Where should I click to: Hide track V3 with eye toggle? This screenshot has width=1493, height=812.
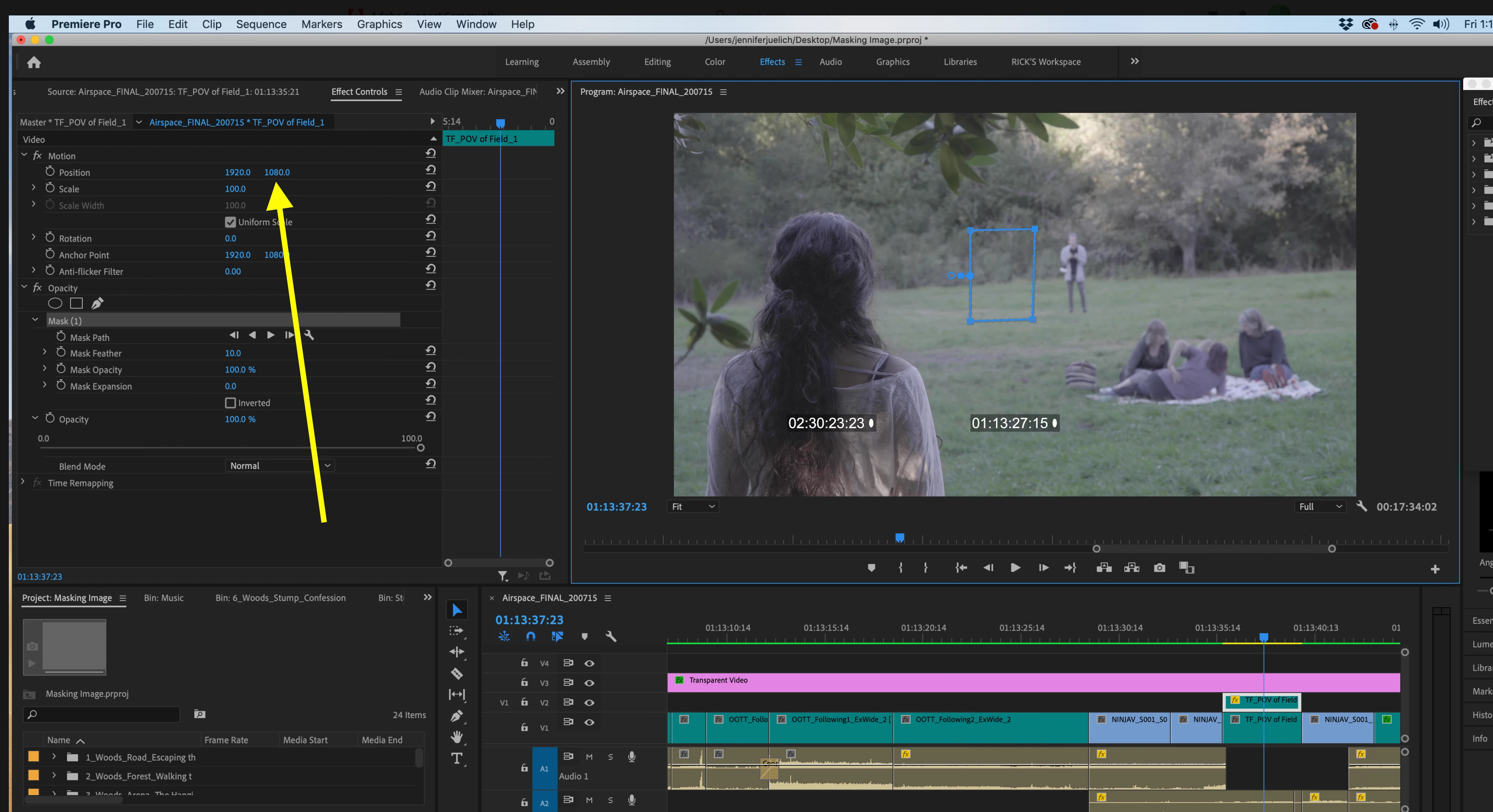[589, 683]
